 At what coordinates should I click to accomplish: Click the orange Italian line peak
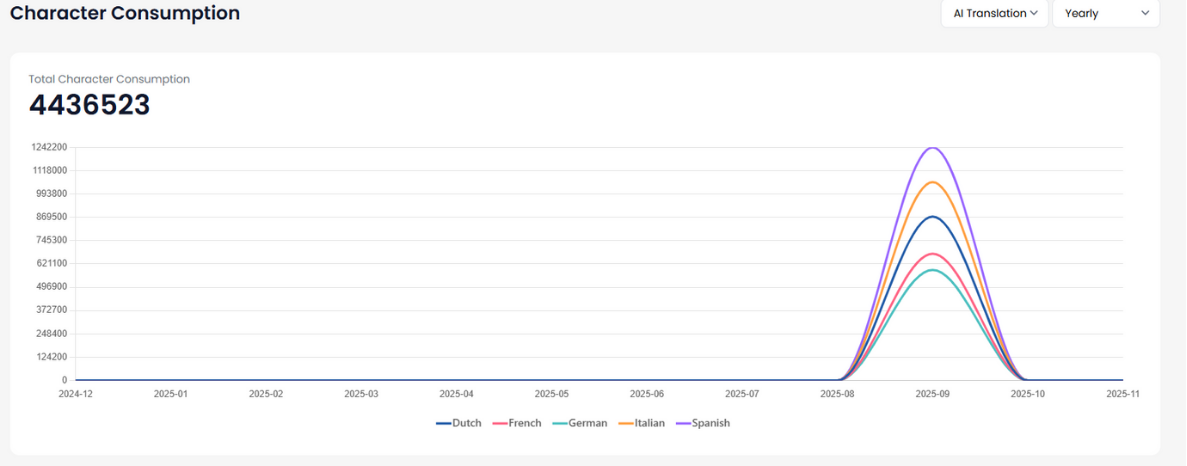click(x=933, y=182)
